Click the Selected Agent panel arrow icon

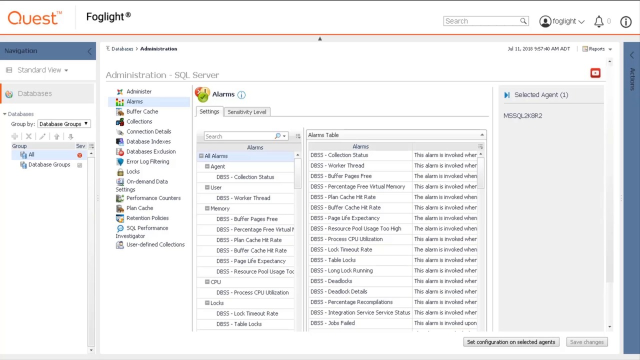tap(507, 95)
